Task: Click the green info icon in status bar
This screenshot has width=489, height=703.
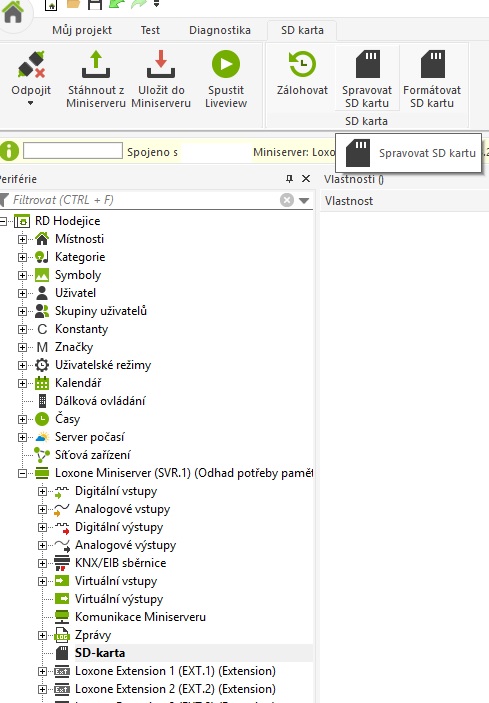Action: point(9,151)
